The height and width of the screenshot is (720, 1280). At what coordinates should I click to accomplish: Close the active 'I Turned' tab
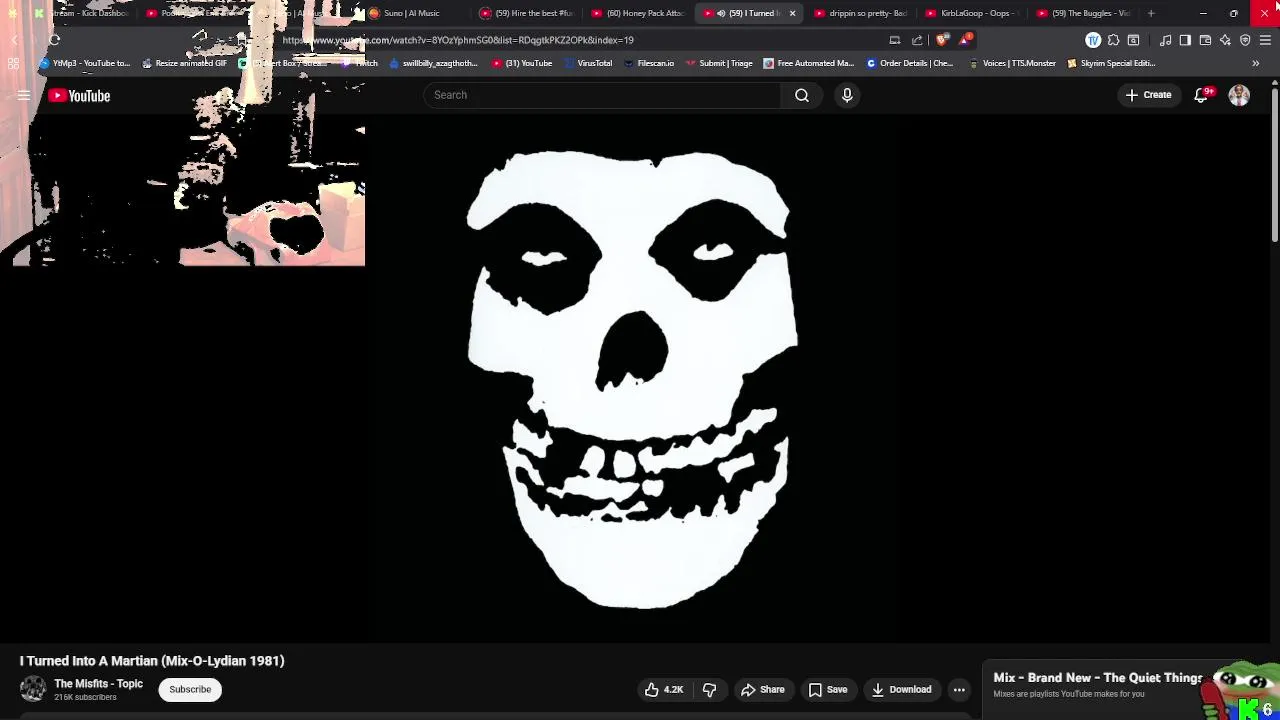click(792, 13)
